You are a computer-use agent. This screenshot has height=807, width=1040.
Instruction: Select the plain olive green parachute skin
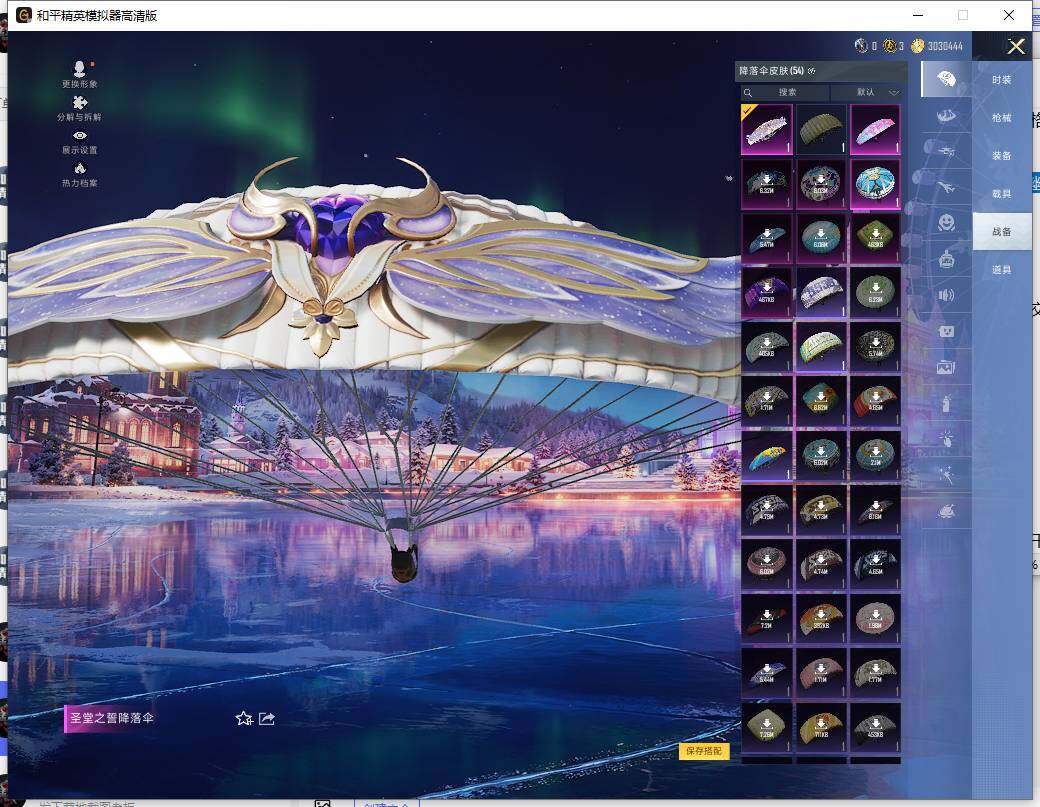click(821, 129)
